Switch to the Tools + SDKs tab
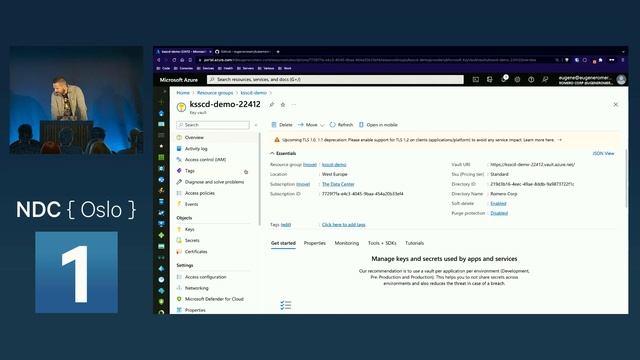 [382, 243]
